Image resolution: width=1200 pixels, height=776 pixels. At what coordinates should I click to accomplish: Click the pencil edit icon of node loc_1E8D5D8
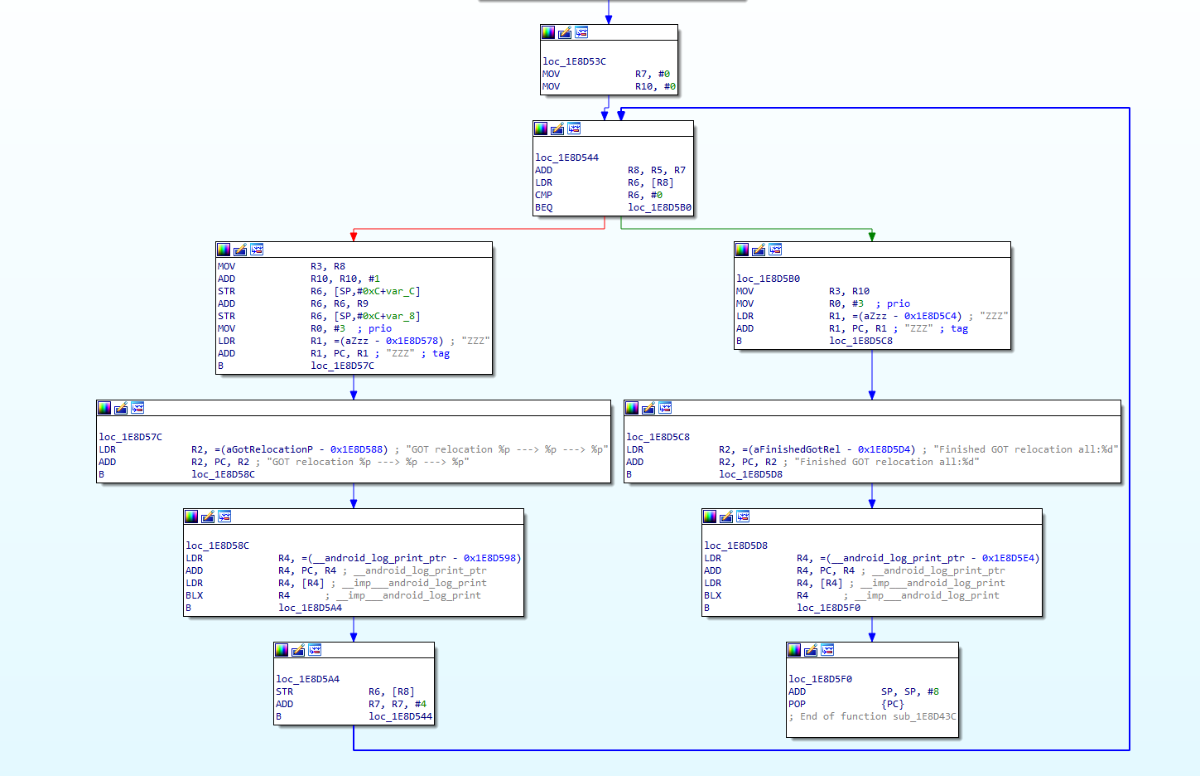[726, 516]
